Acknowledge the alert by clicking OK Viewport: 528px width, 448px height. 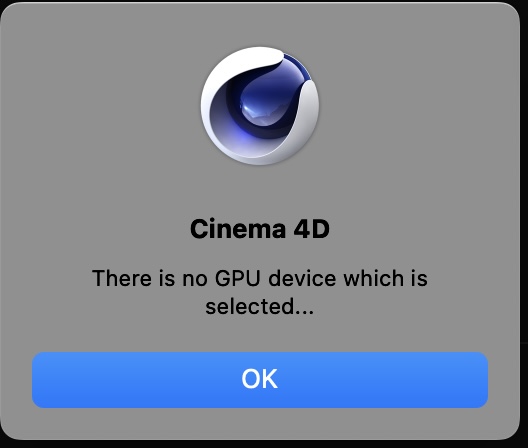(x=260, y=380)
